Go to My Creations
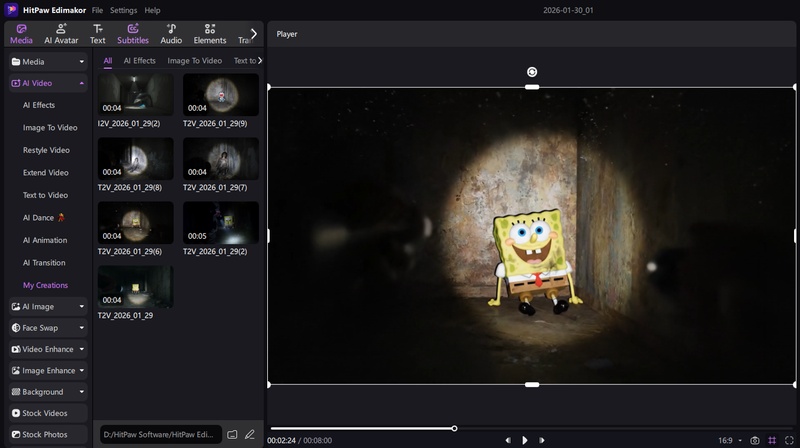 coord(45,285)
